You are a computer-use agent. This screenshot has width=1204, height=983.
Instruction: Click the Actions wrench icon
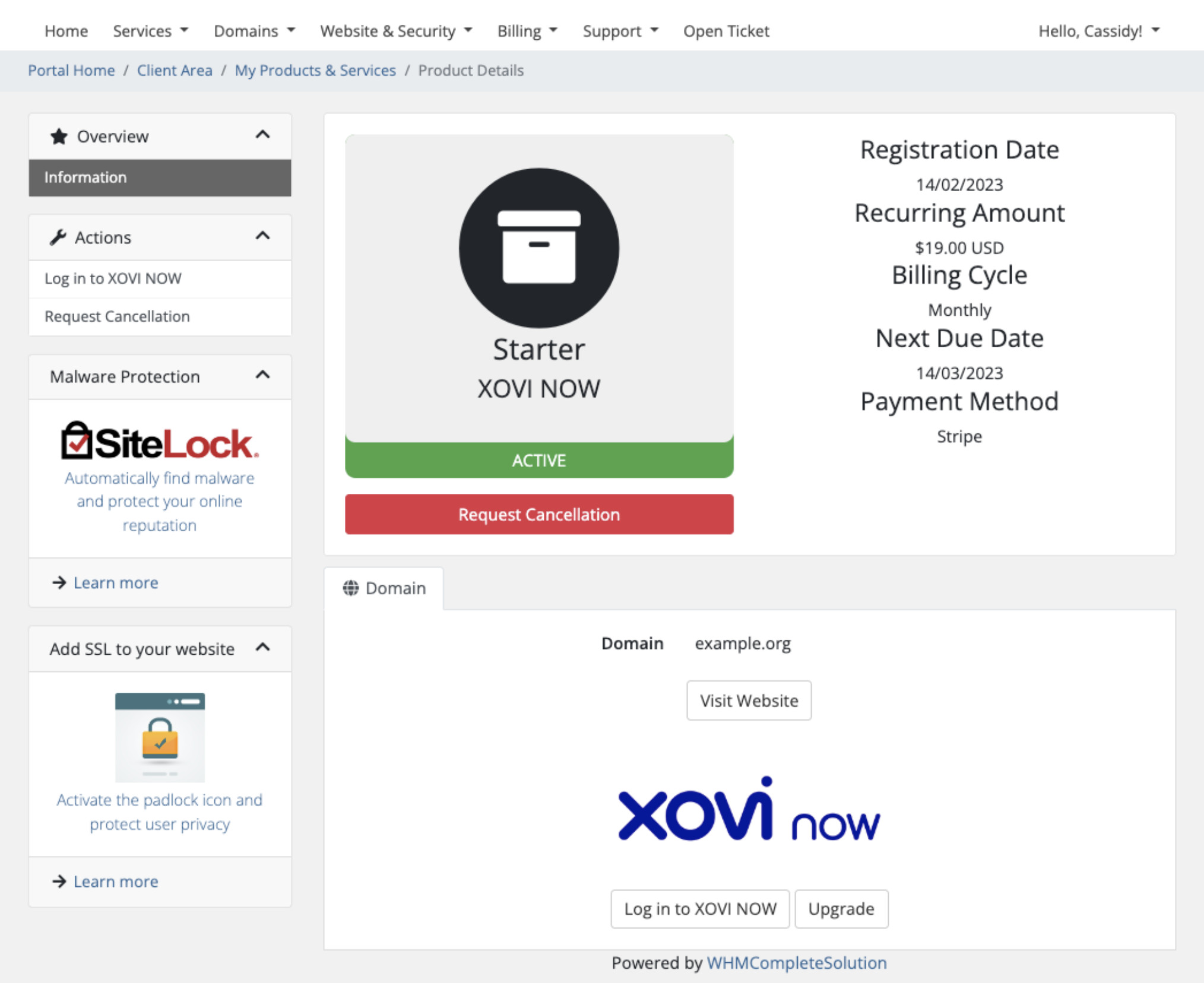(x=58, y=237)
